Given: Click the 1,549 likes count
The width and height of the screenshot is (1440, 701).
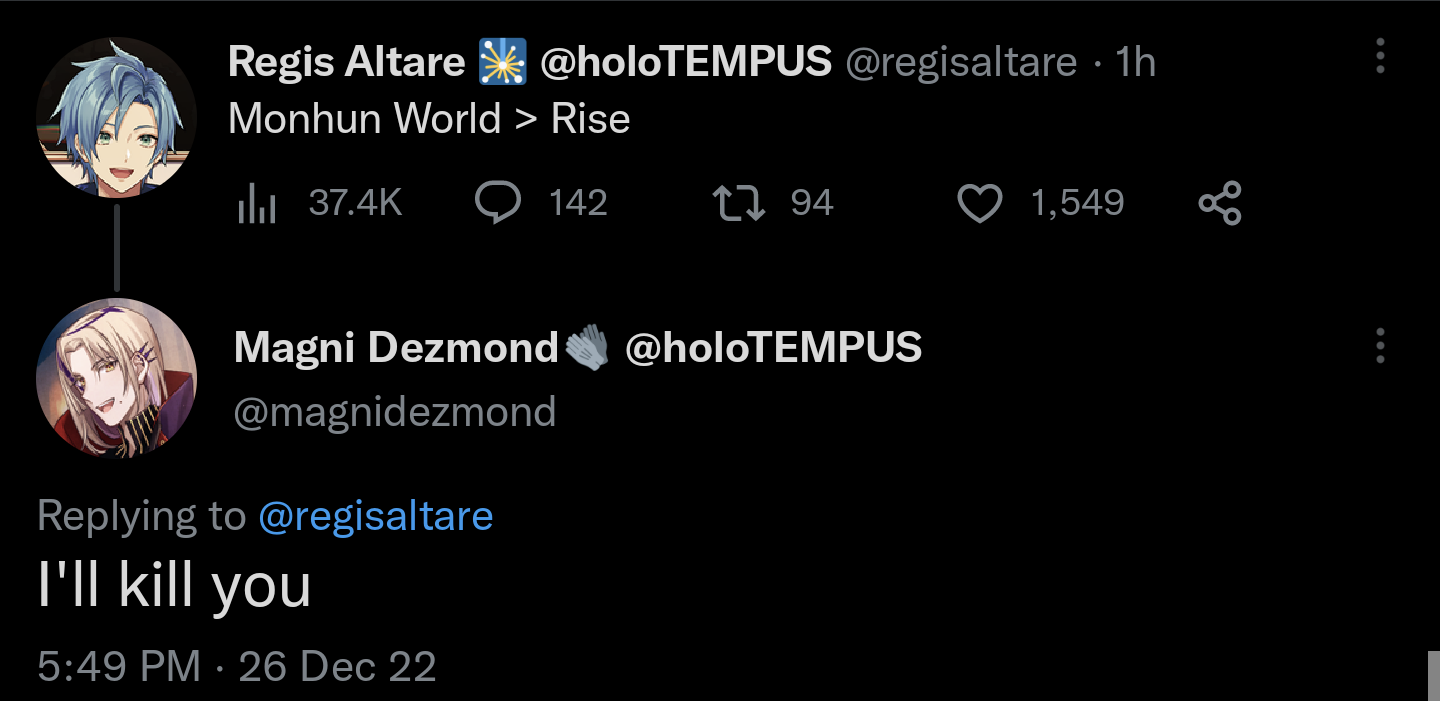Looking at the screenshot, I should point(1077,203).
